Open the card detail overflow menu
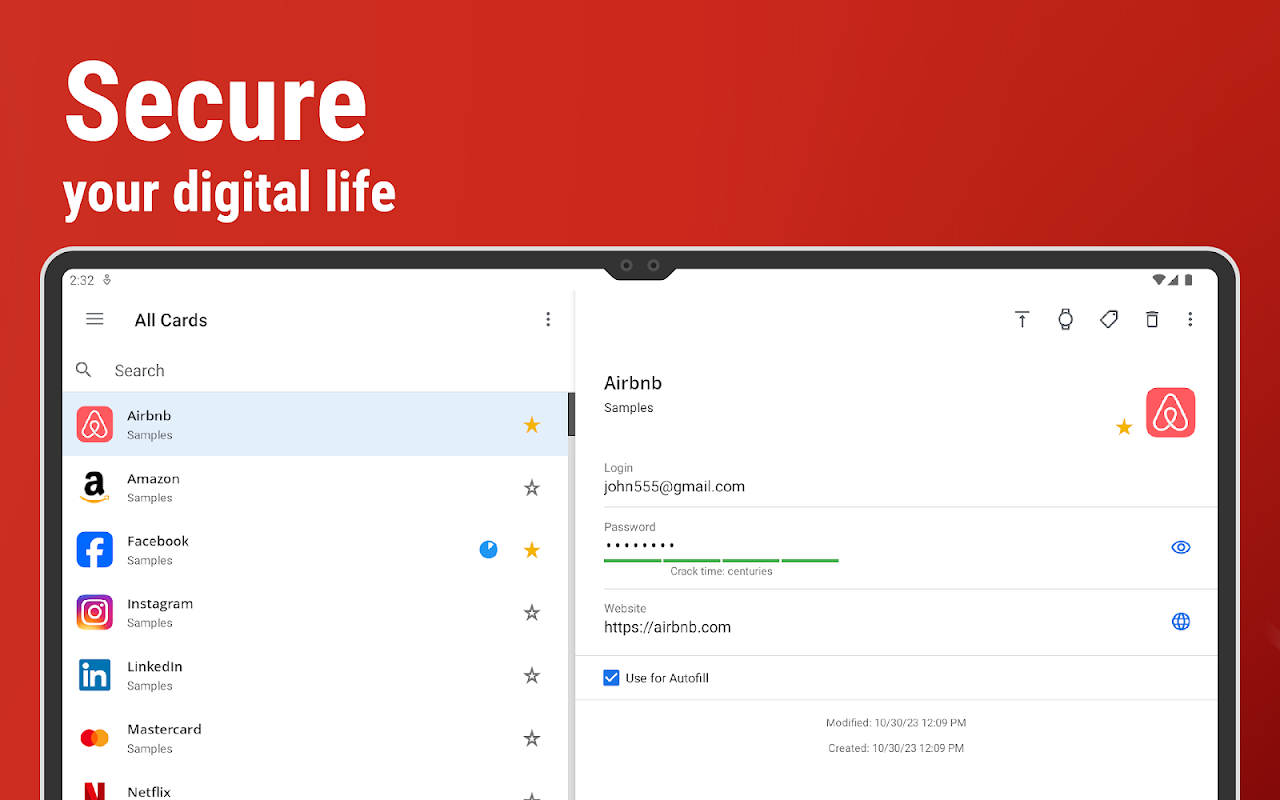Screen dimensions: 1280x800 pos(1190,319)
